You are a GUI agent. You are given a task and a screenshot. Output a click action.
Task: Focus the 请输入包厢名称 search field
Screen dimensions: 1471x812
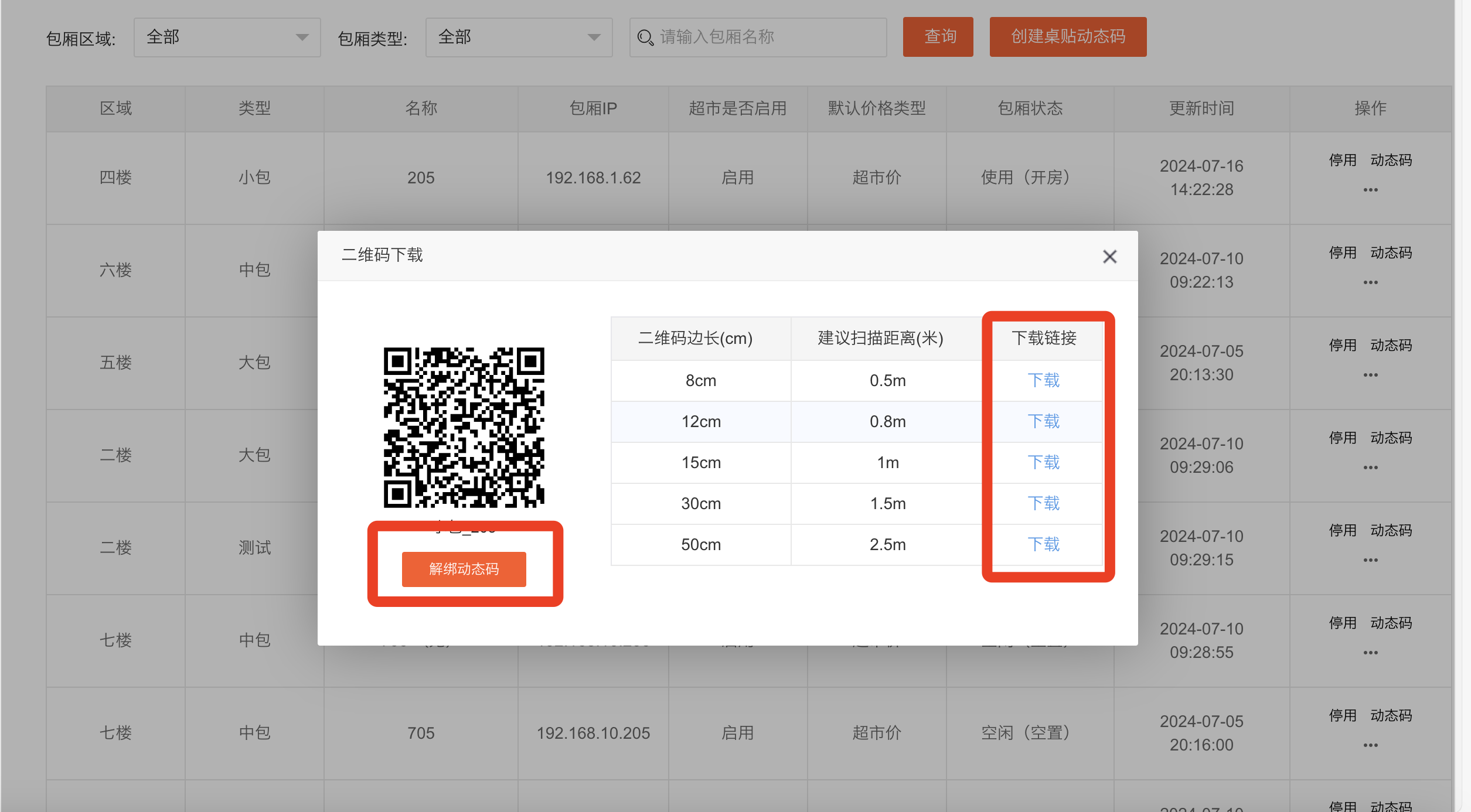point(758,37)
